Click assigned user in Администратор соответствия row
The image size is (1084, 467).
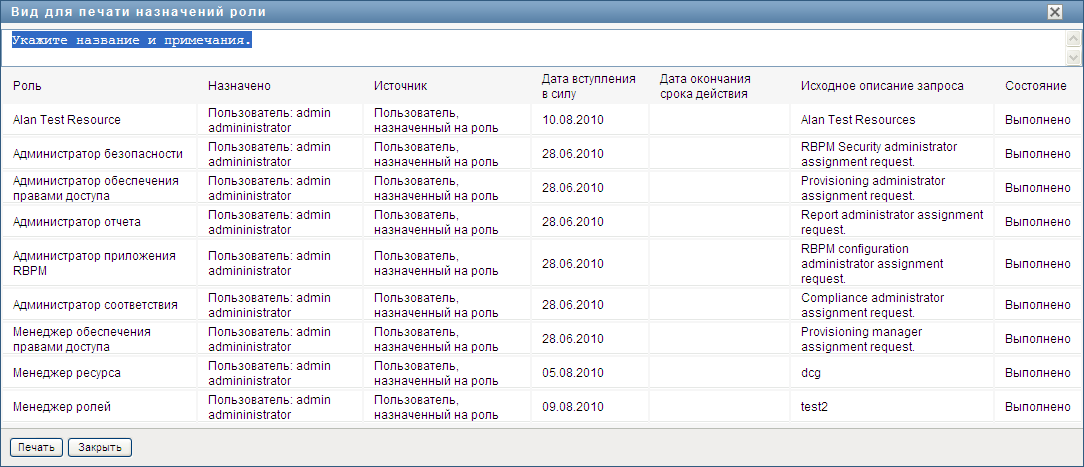[270, 305]
